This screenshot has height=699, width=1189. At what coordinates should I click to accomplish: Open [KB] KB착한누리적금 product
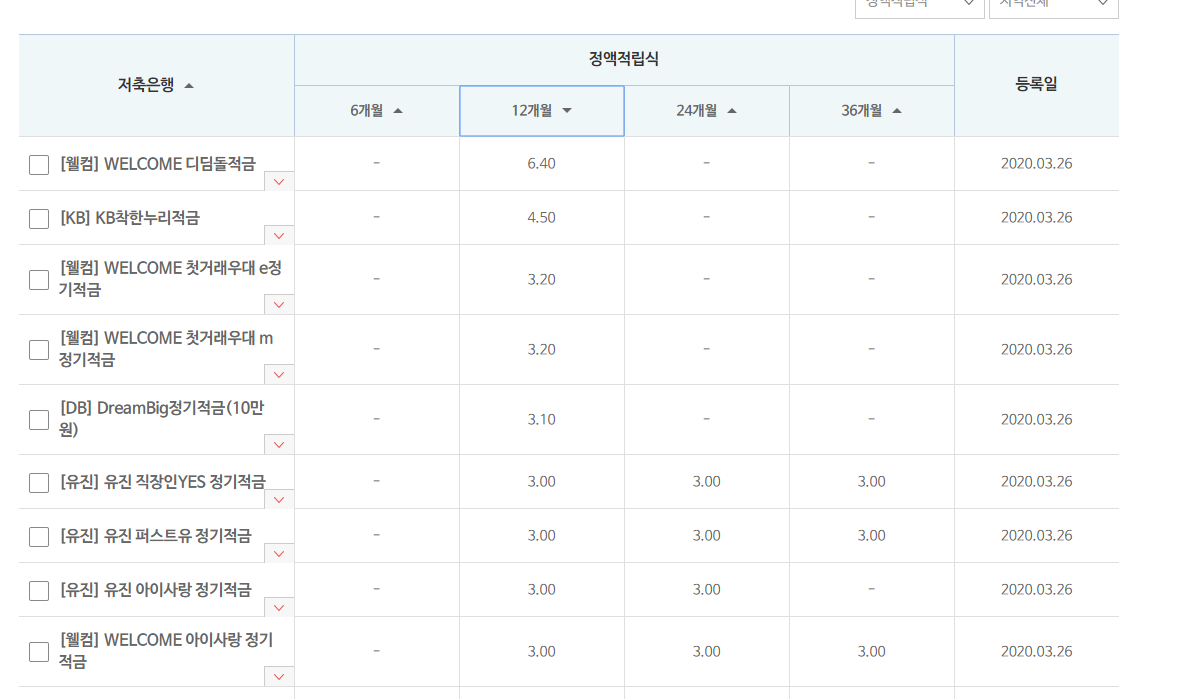(x=130, y=218)
